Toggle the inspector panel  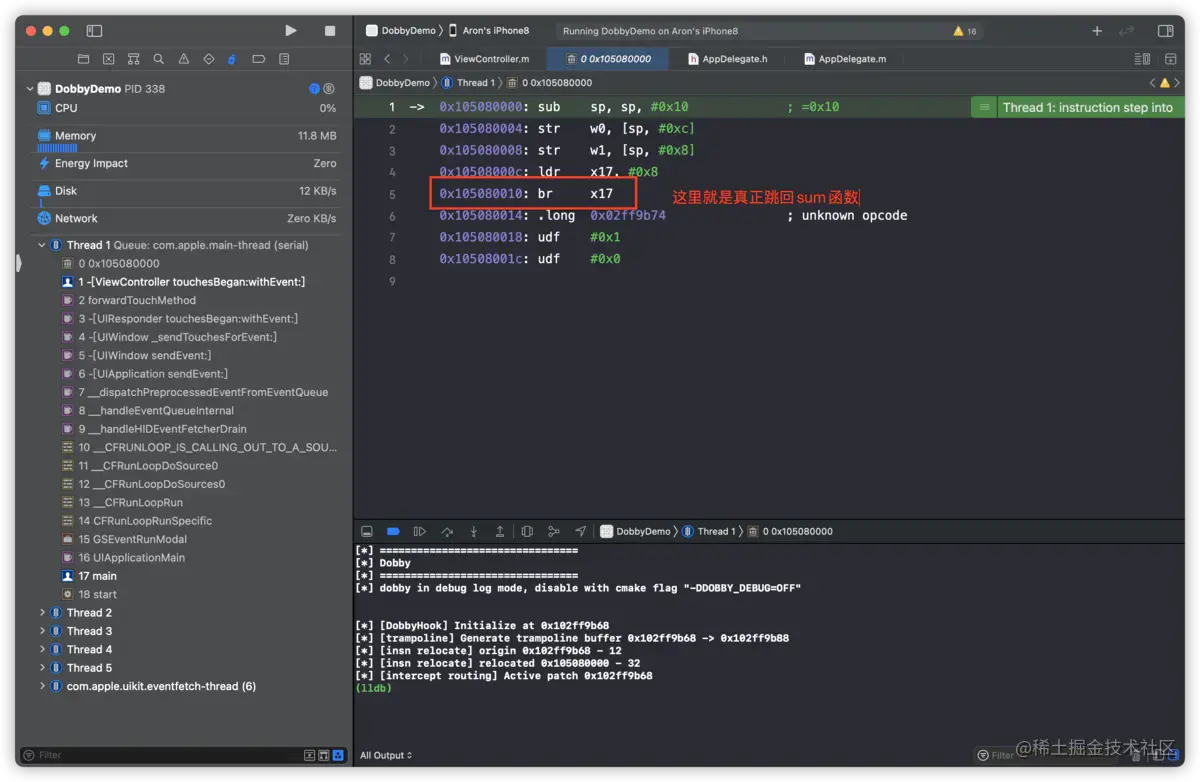1164,31
